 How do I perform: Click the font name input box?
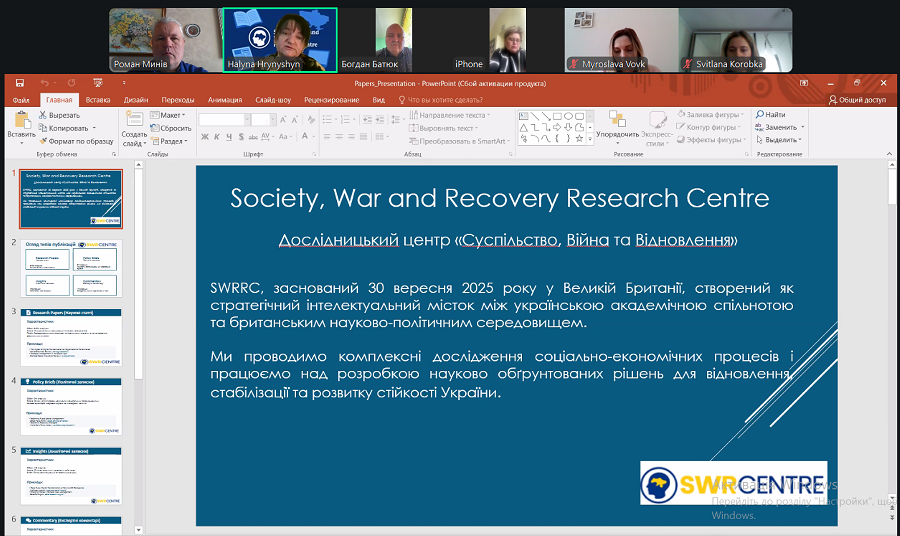point(222,119)
